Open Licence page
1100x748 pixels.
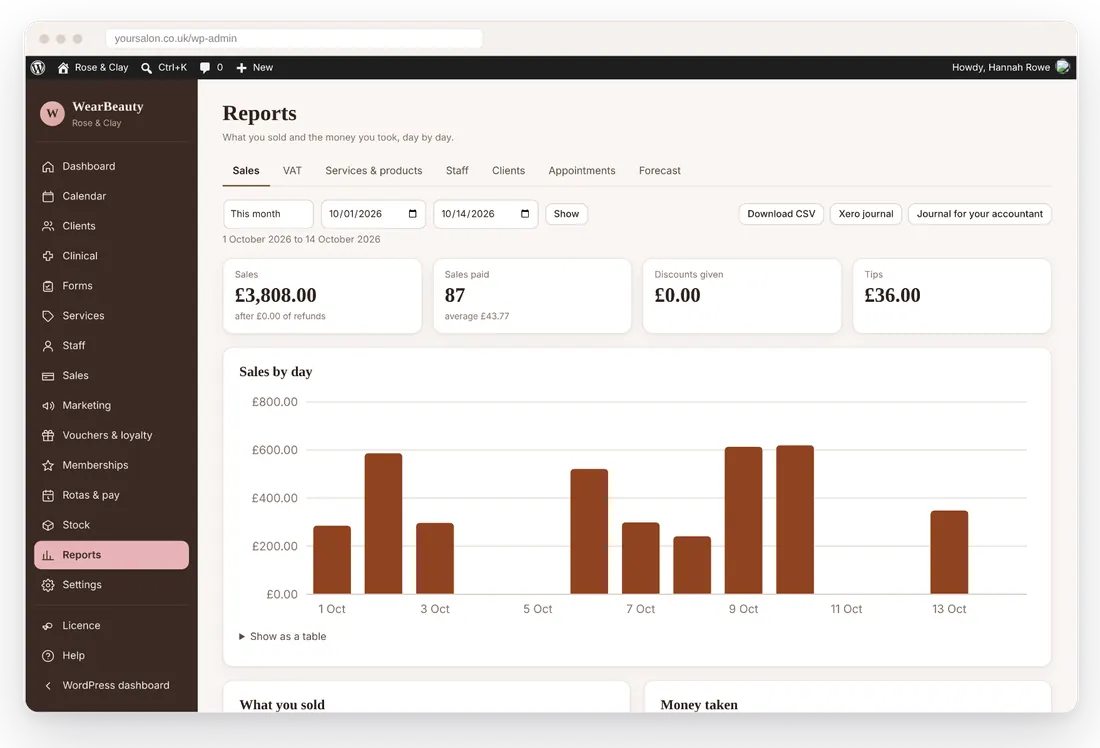point(111,626)
